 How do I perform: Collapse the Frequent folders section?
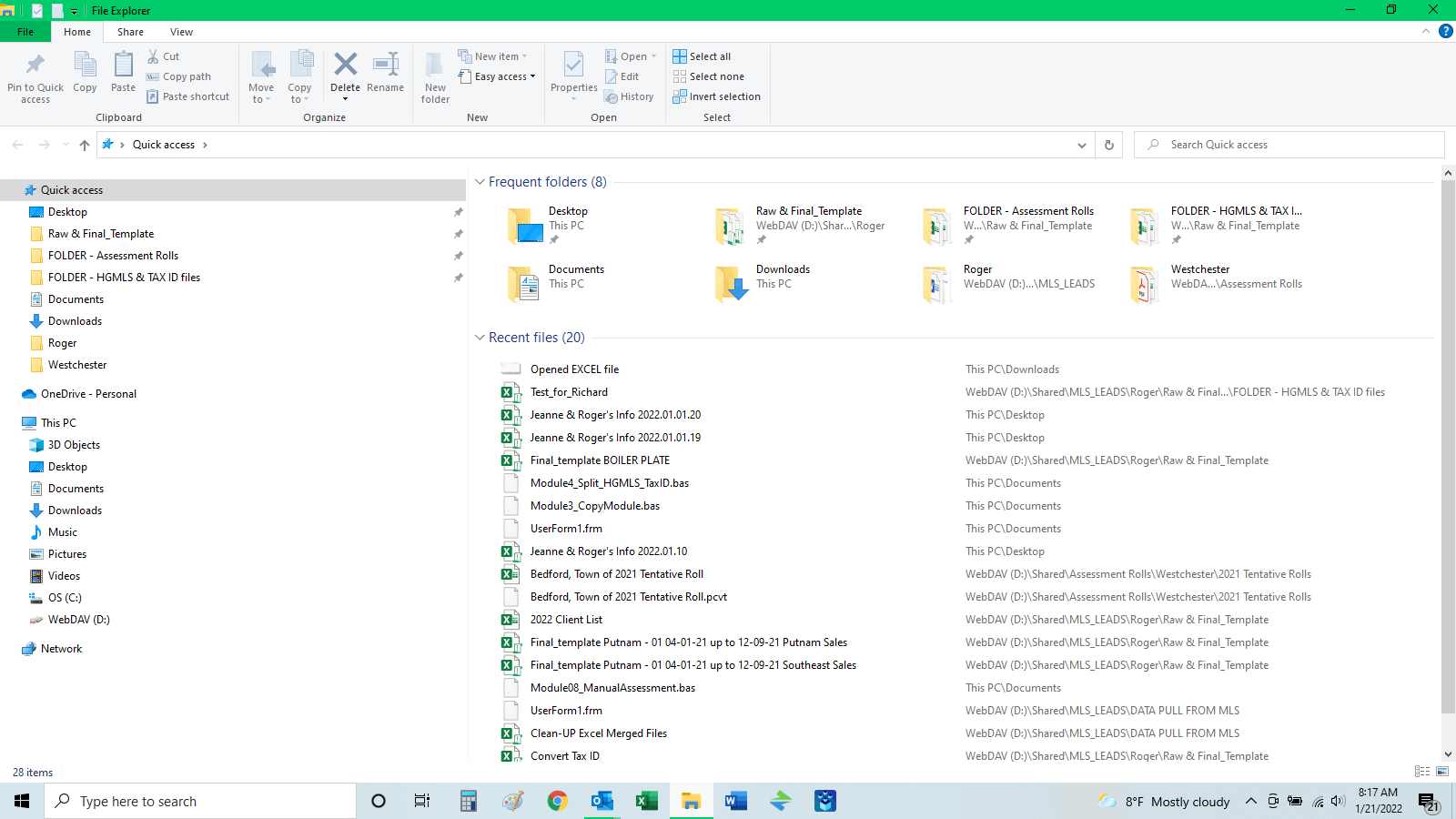point(480,182)
